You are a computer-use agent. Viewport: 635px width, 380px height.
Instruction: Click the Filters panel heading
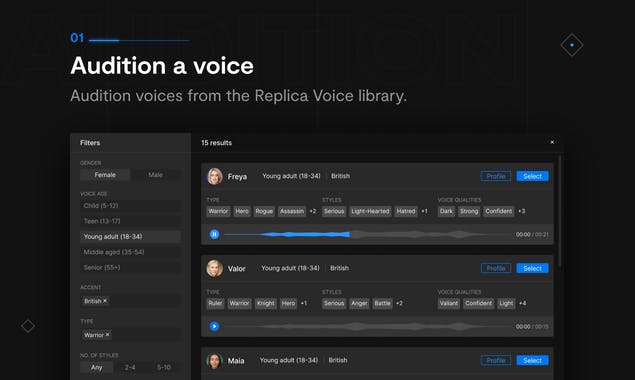[90, 143]
